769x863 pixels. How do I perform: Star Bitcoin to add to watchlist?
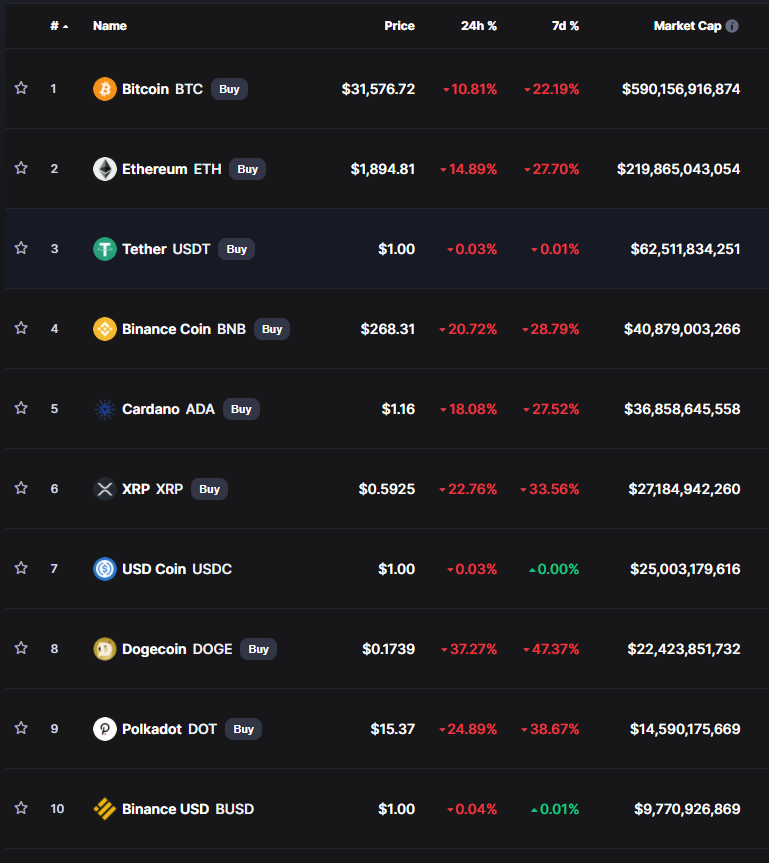(21, 88)
